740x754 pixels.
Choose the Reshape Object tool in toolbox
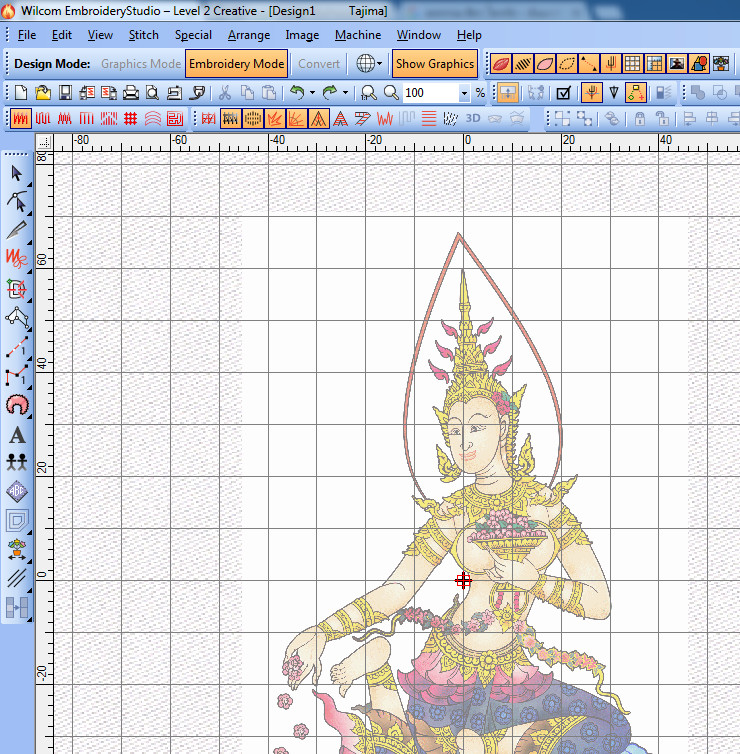[17, 202]
